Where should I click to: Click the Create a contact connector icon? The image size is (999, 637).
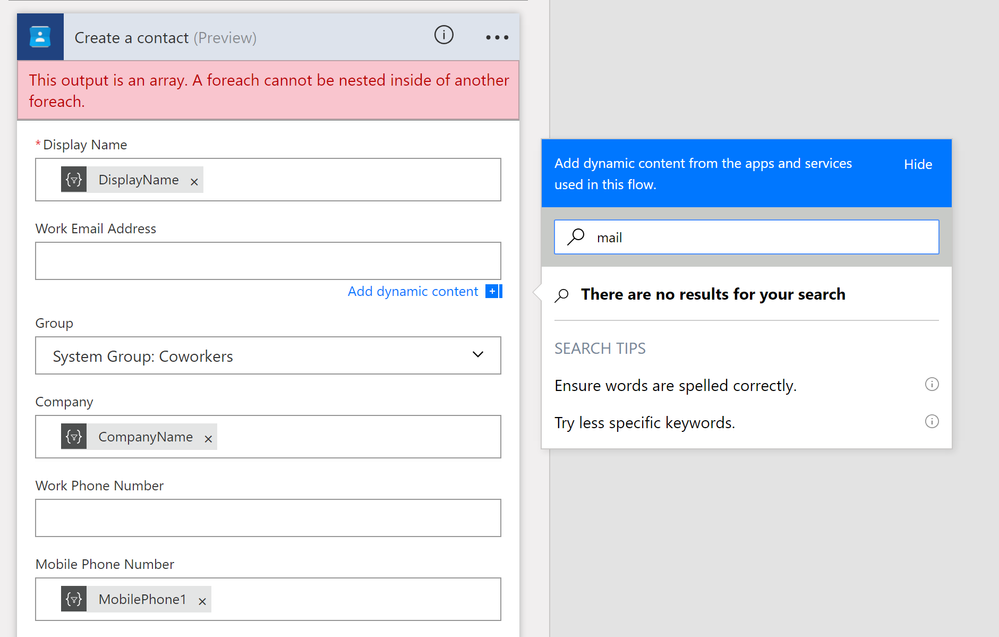tap(39, 36)
